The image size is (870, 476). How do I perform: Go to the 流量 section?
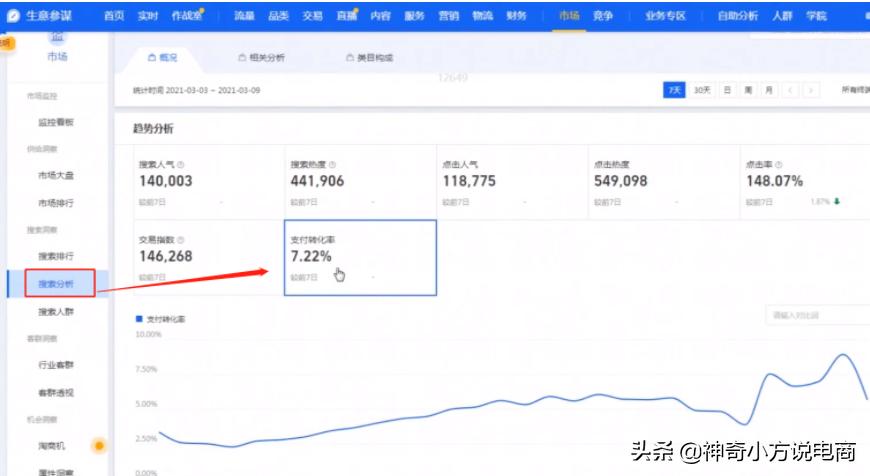click(x=244, y=16)
